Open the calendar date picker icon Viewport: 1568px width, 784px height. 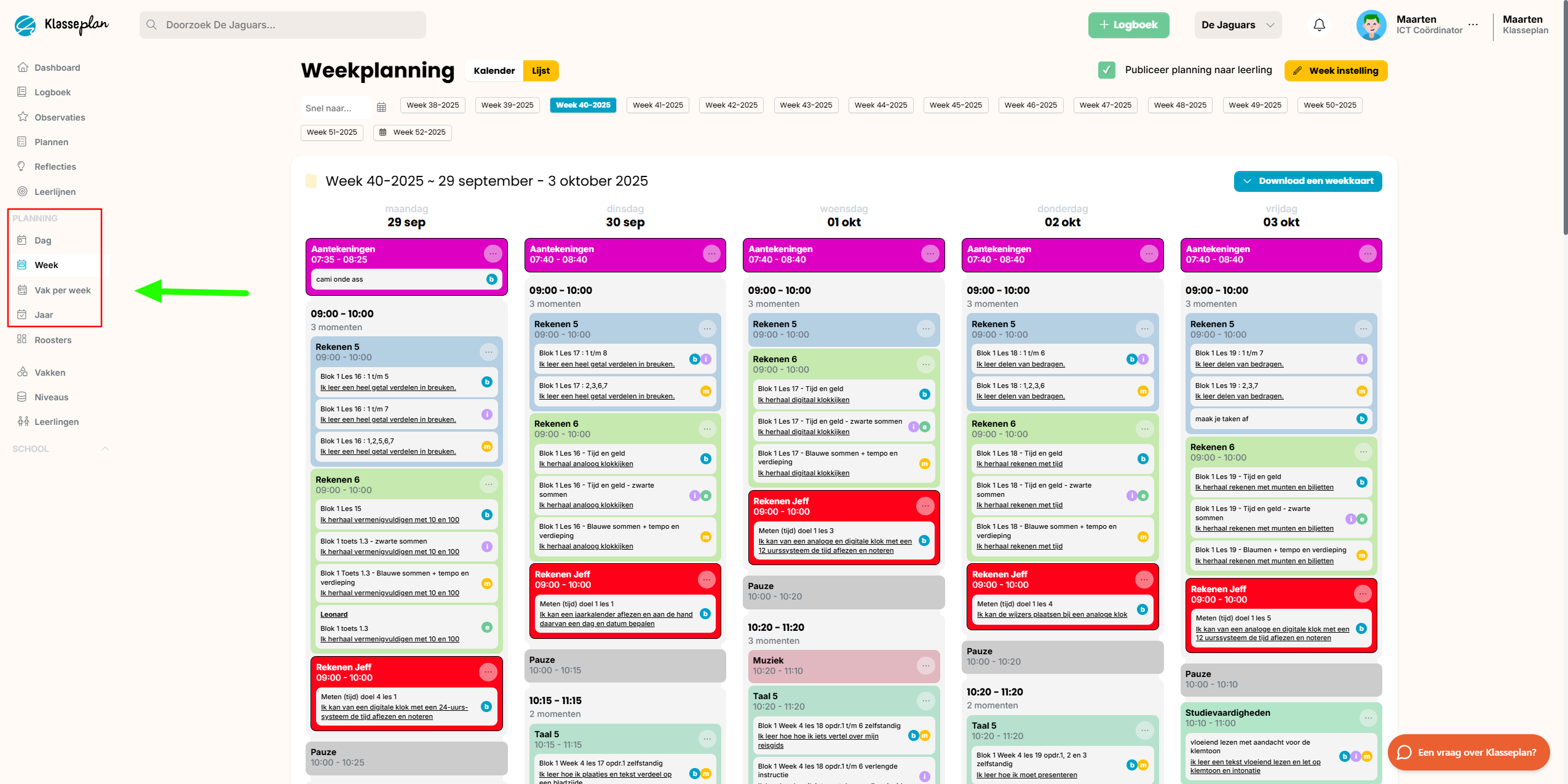coord(381,108)
